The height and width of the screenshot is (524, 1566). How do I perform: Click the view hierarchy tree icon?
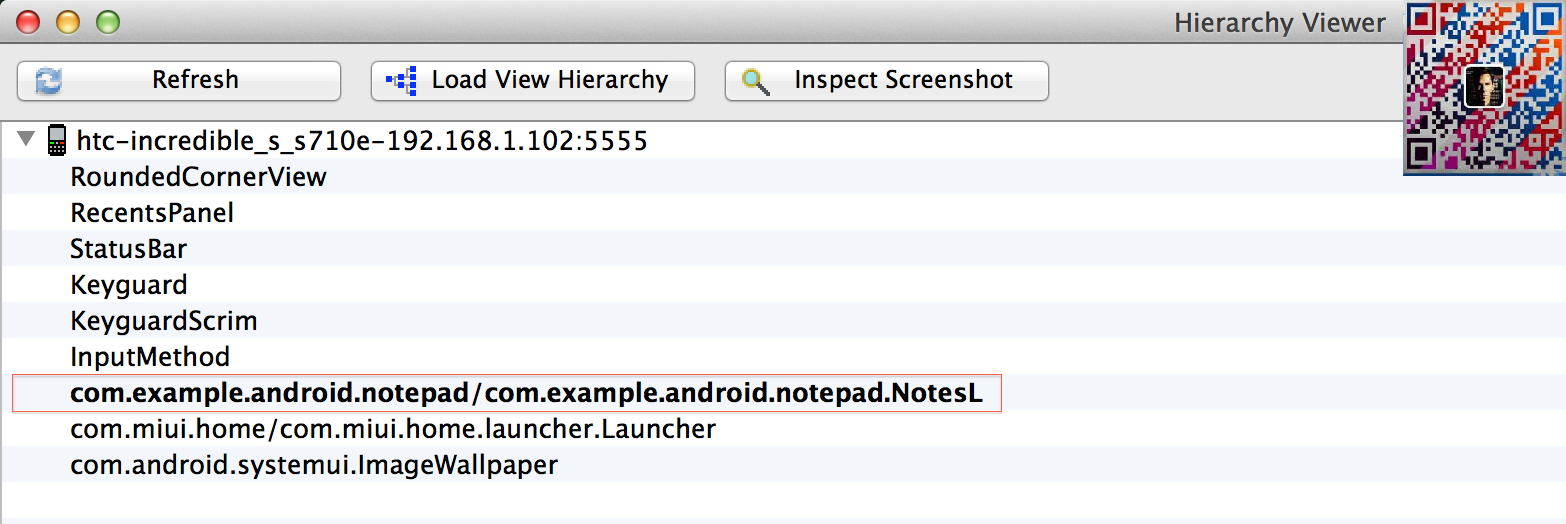pos(401,81)
